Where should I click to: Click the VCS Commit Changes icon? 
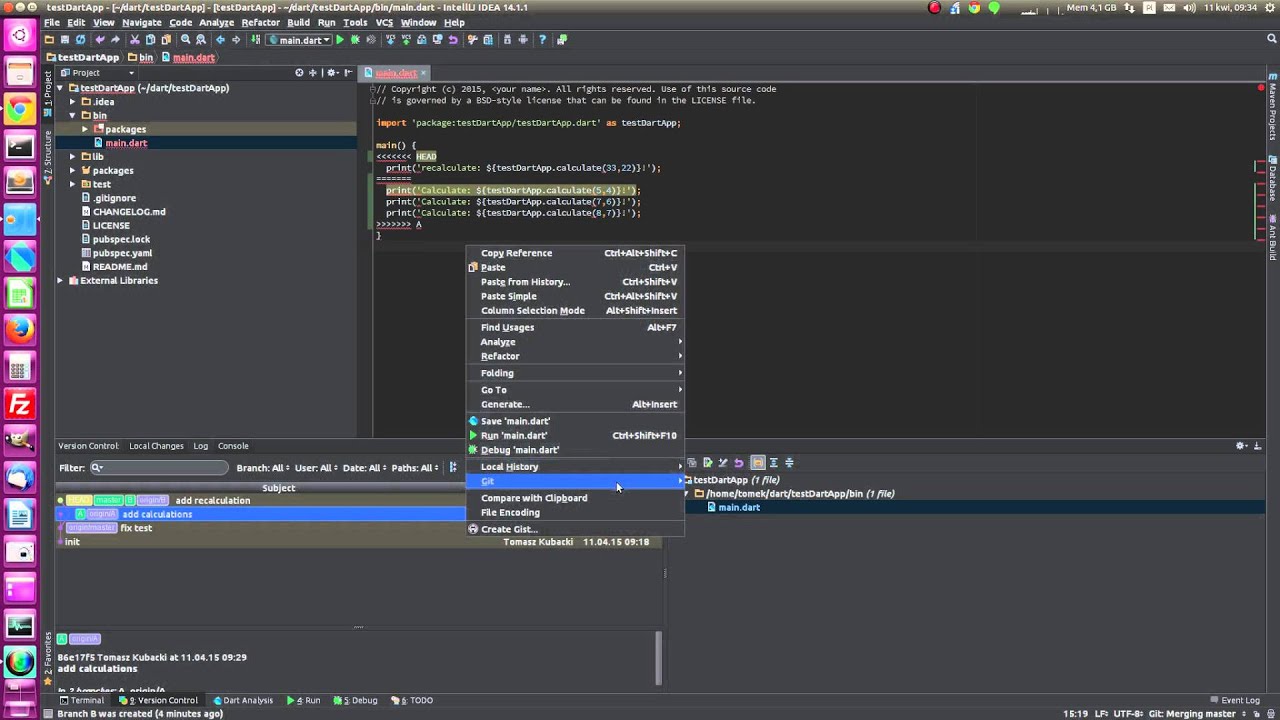click(x=406, y=40)
